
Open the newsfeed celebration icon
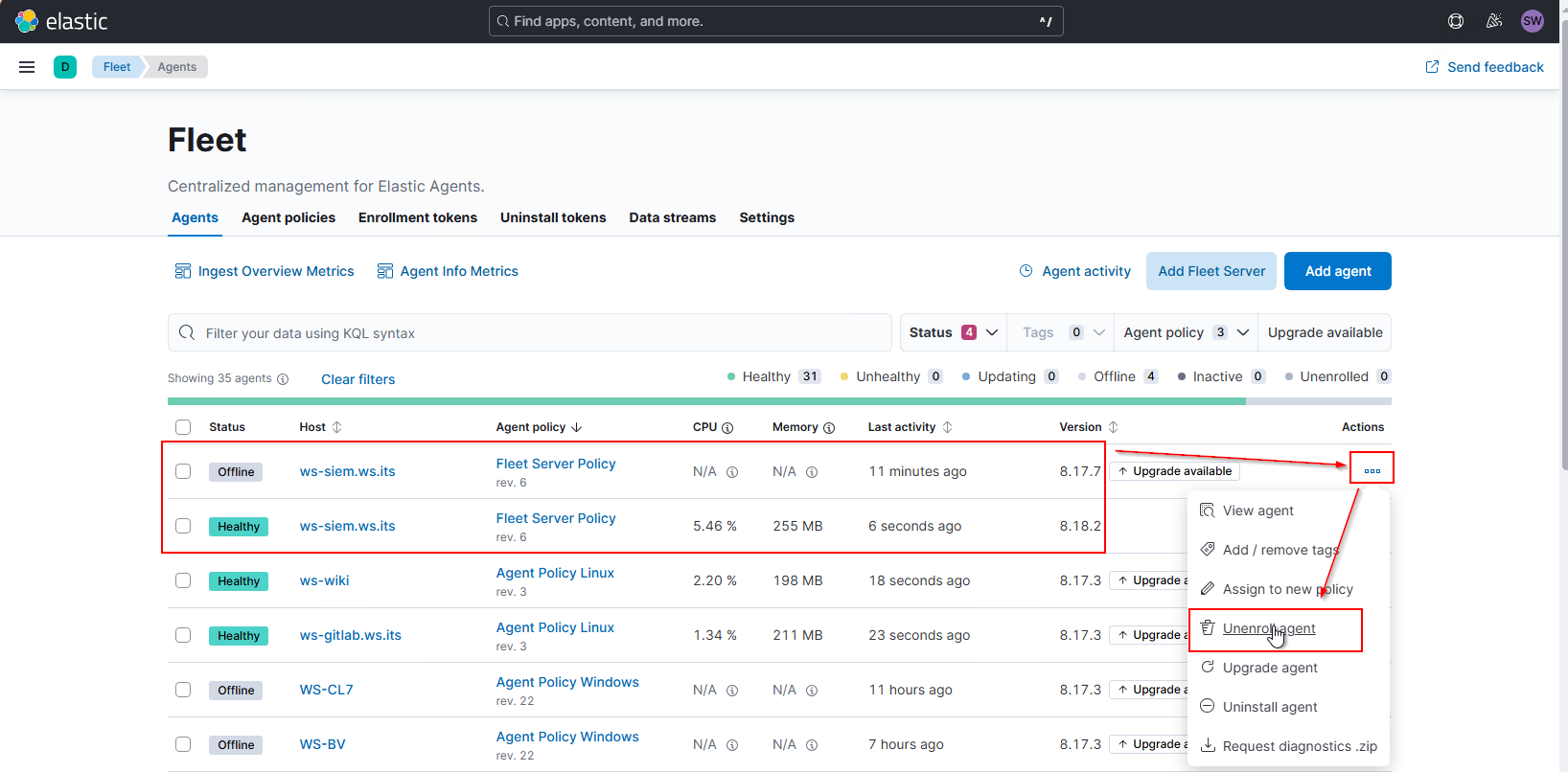[x=1494, y=21]
